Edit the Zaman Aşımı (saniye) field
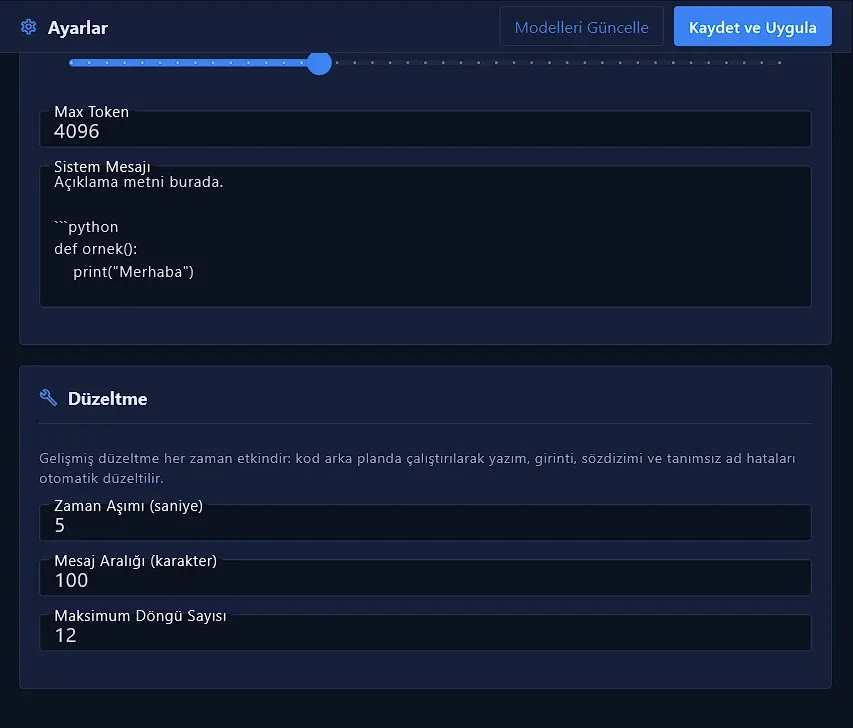Image resolution: width=853 pixels, height=728 pixels. (x=425, y=522)
